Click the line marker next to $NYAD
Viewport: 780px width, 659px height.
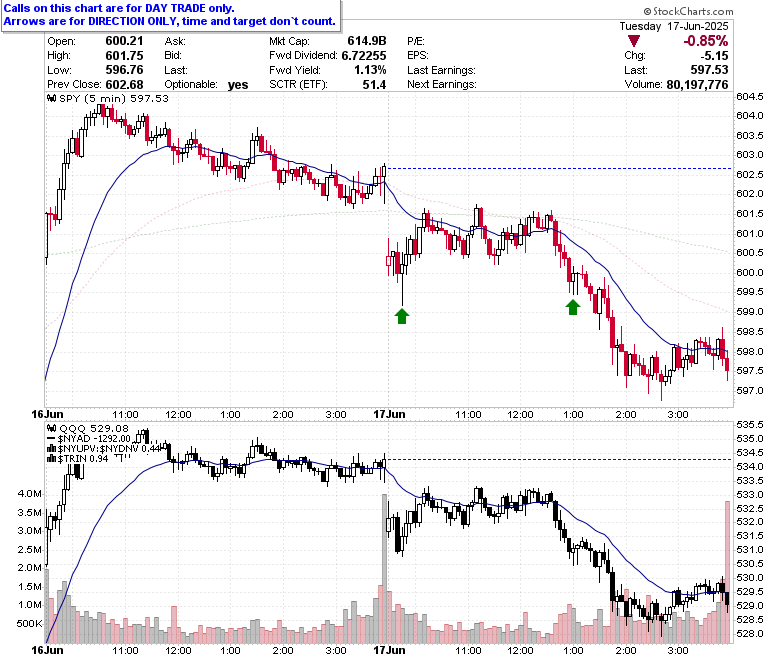tap(51, 439)
